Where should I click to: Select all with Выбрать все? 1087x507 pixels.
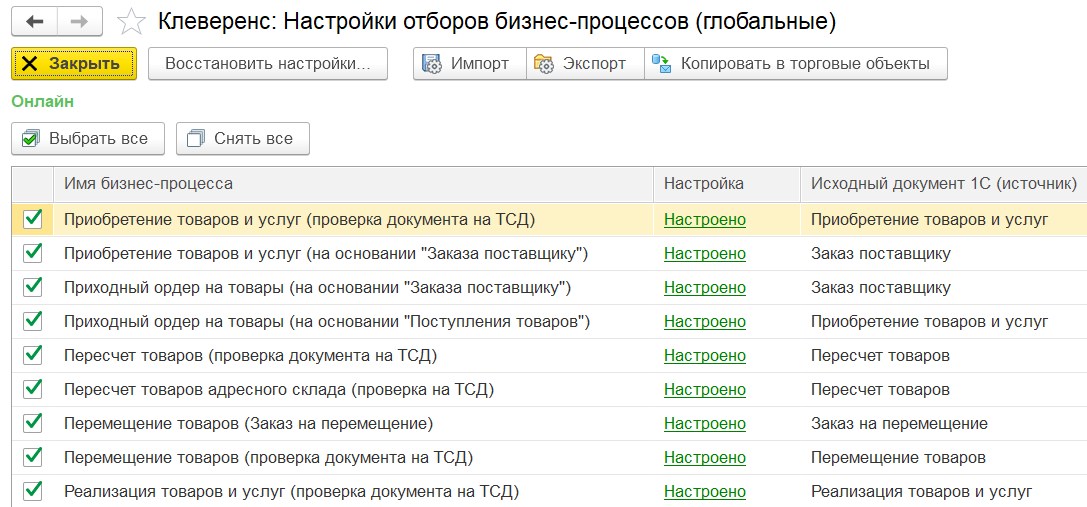click(88, 139)
